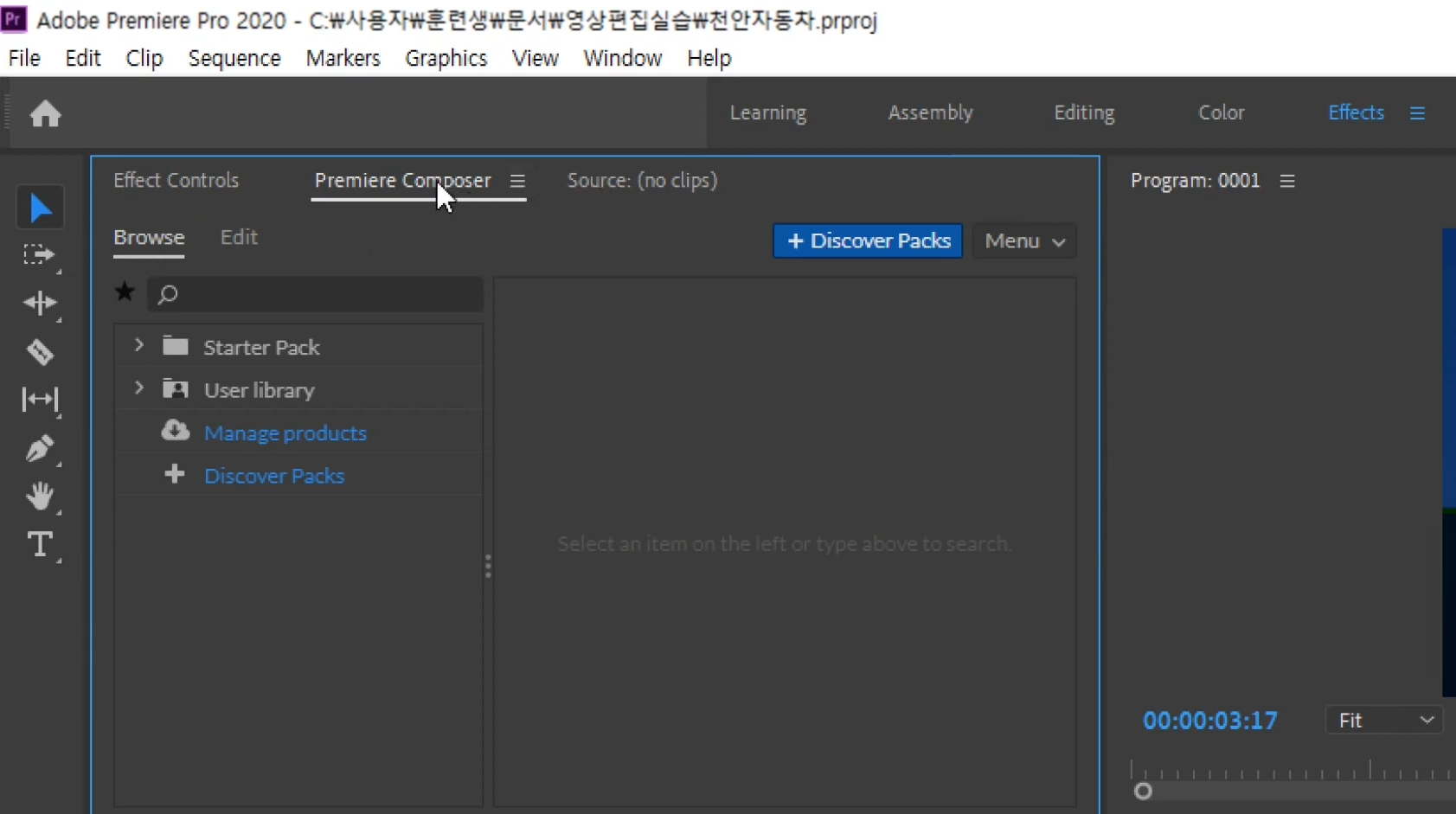Click the User library folder icon
Viewport: 1456px width, 814px height.
pyautogui.click(x=176, y=389)
